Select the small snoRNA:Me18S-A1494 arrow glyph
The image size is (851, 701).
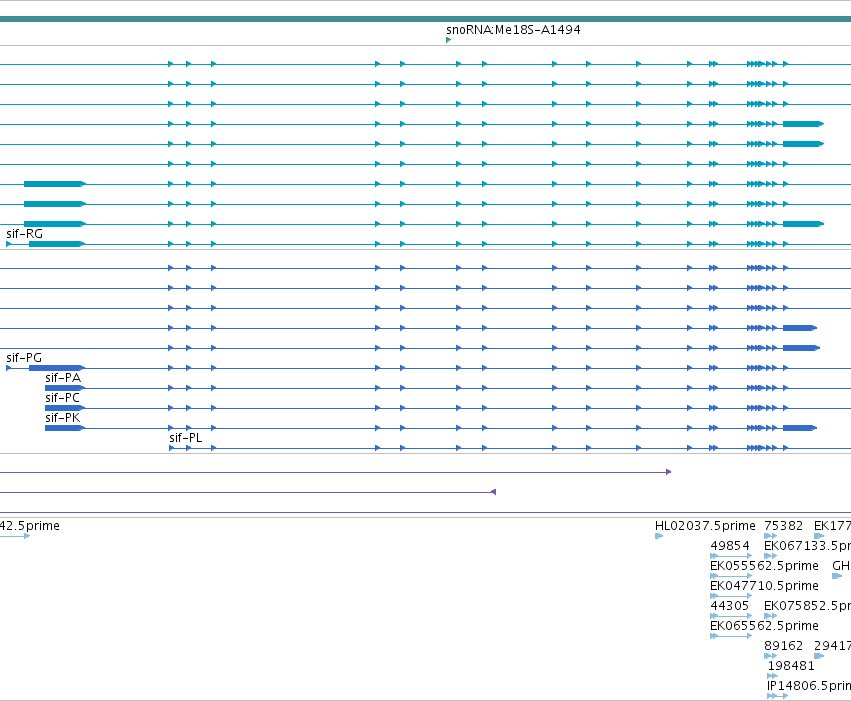pos(448,40)
